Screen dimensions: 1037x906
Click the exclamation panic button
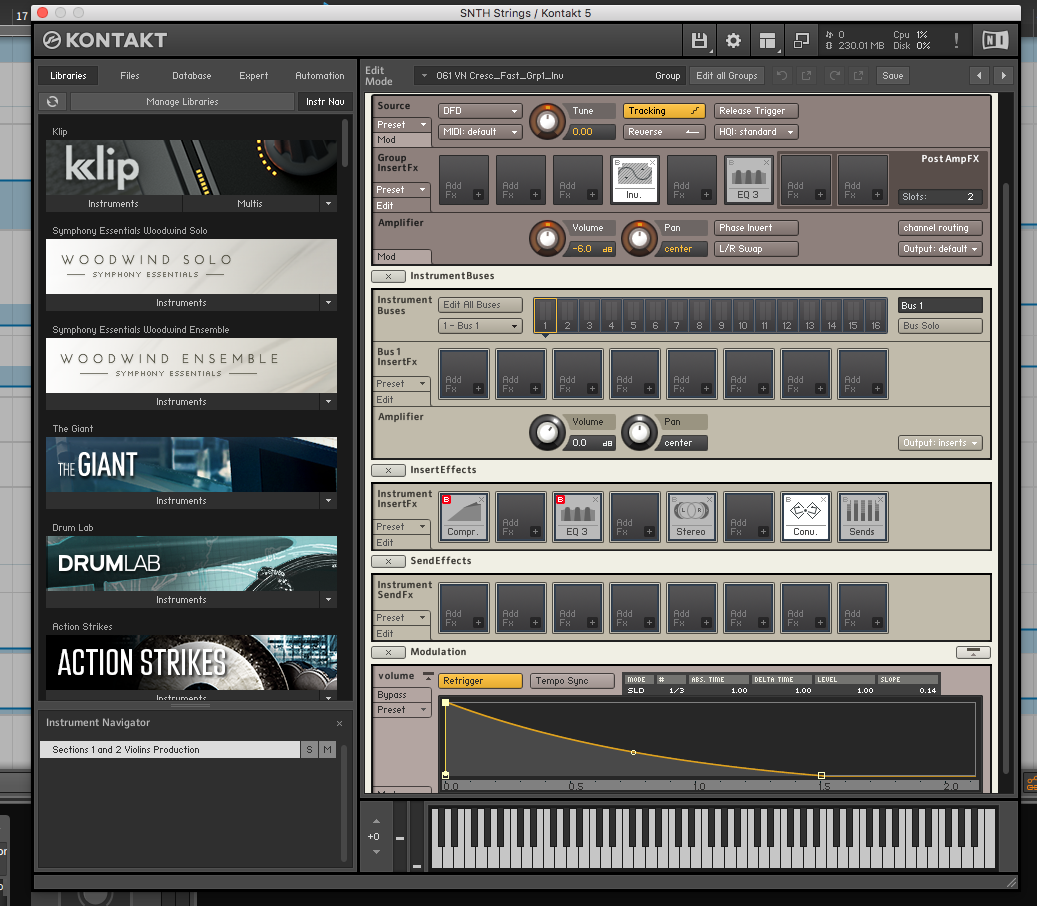click(x=956, y=41)
